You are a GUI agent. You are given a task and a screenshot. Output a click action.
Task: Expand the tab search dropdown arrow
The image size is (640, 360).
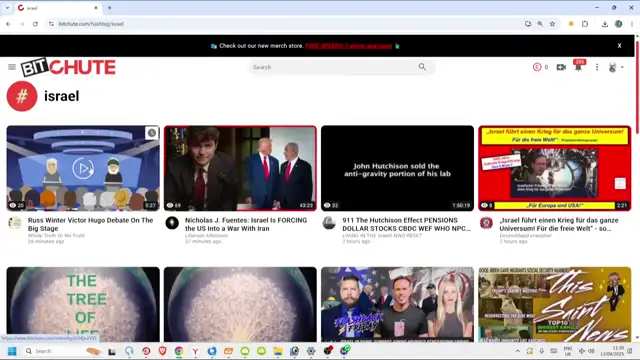click(7, 8)
